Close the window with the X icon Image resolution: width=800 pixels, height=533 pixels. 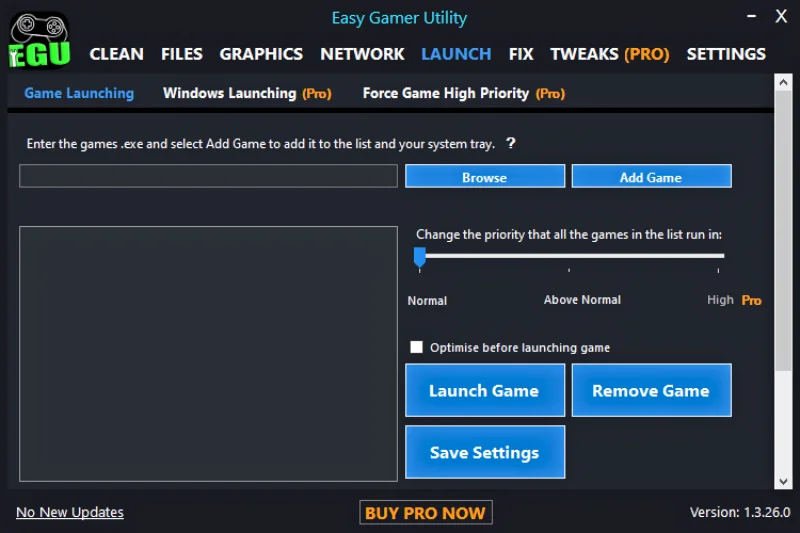[781, 17]
